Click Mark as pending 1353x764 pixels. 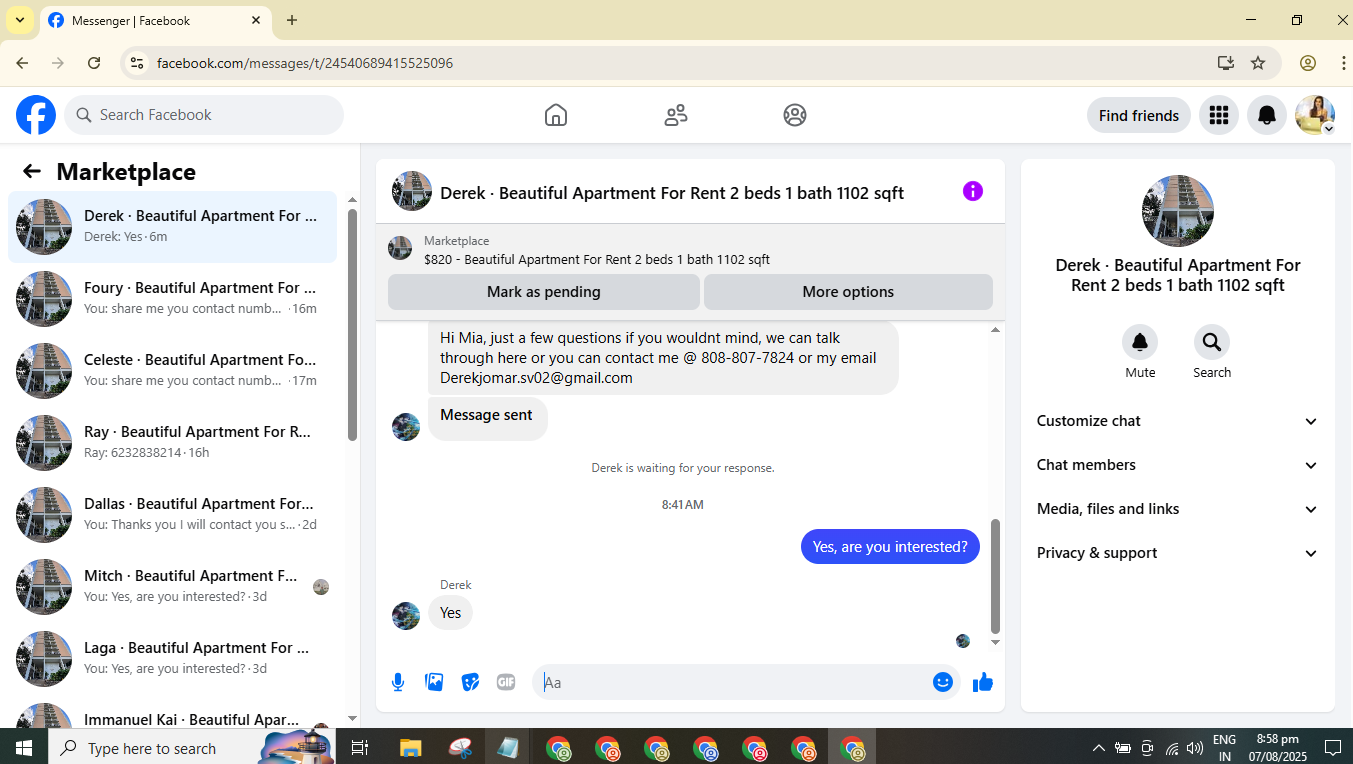(x=544, y=292)
